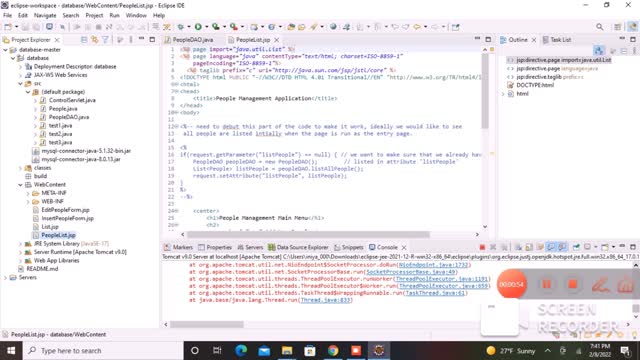Viewport: 640px width, 360px height.
Task: Open Chrome from the taskbar
Action: pos(333,351)
